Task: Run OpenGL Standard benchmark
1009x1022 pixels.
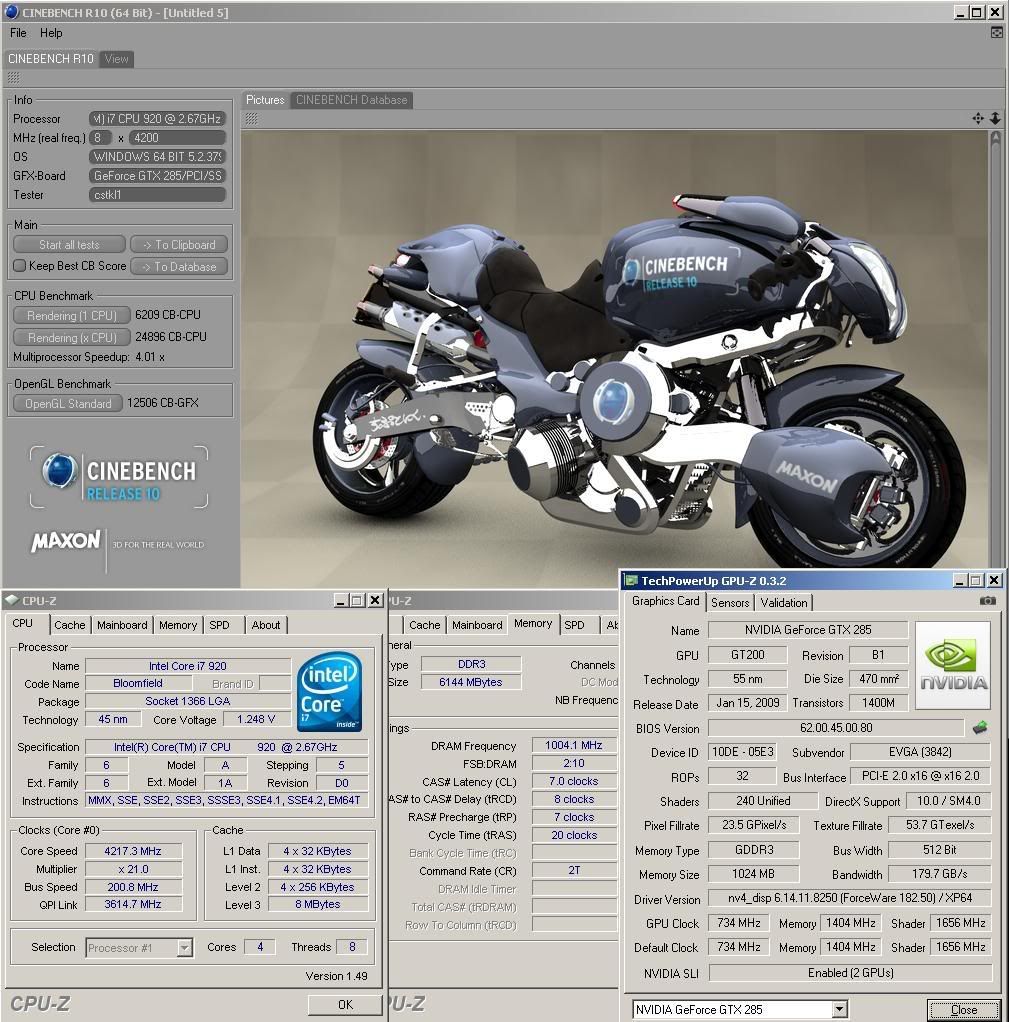Action: pos(68,403)
